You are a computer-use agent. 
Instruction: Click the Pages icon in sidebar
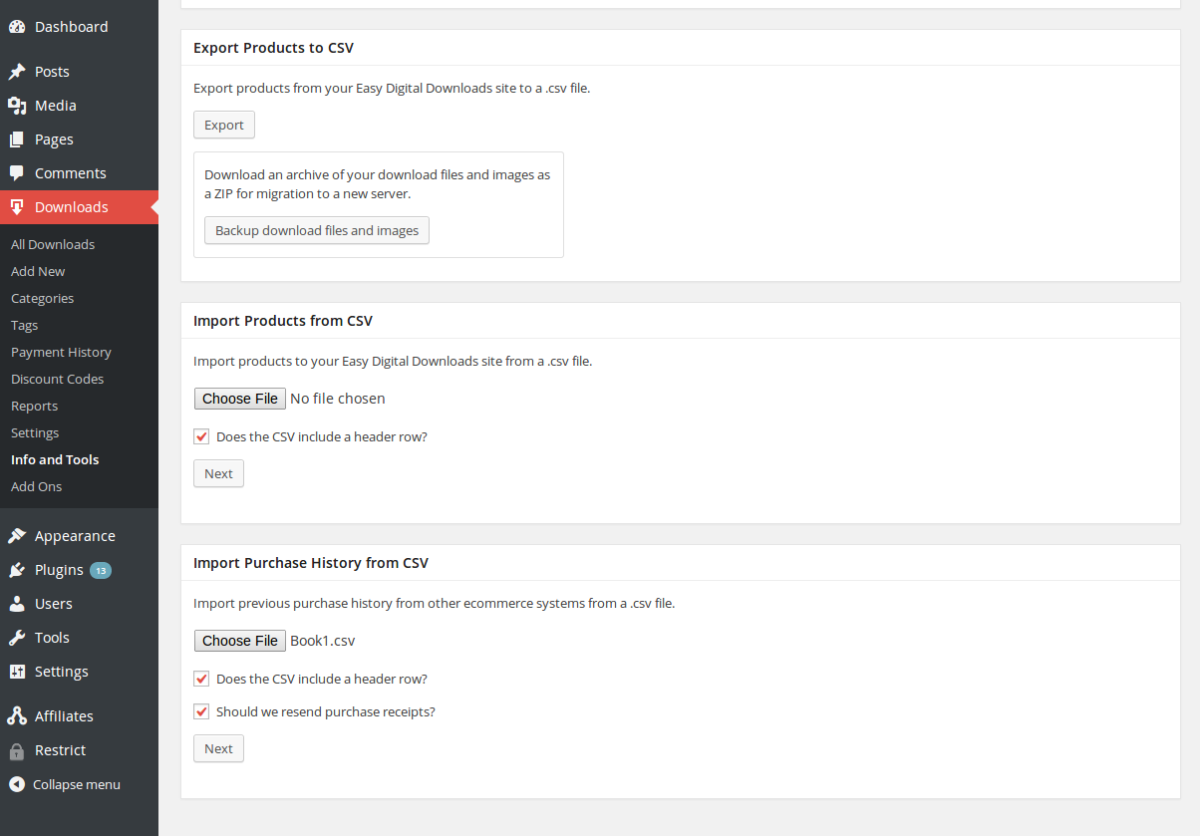pos(17,140)
